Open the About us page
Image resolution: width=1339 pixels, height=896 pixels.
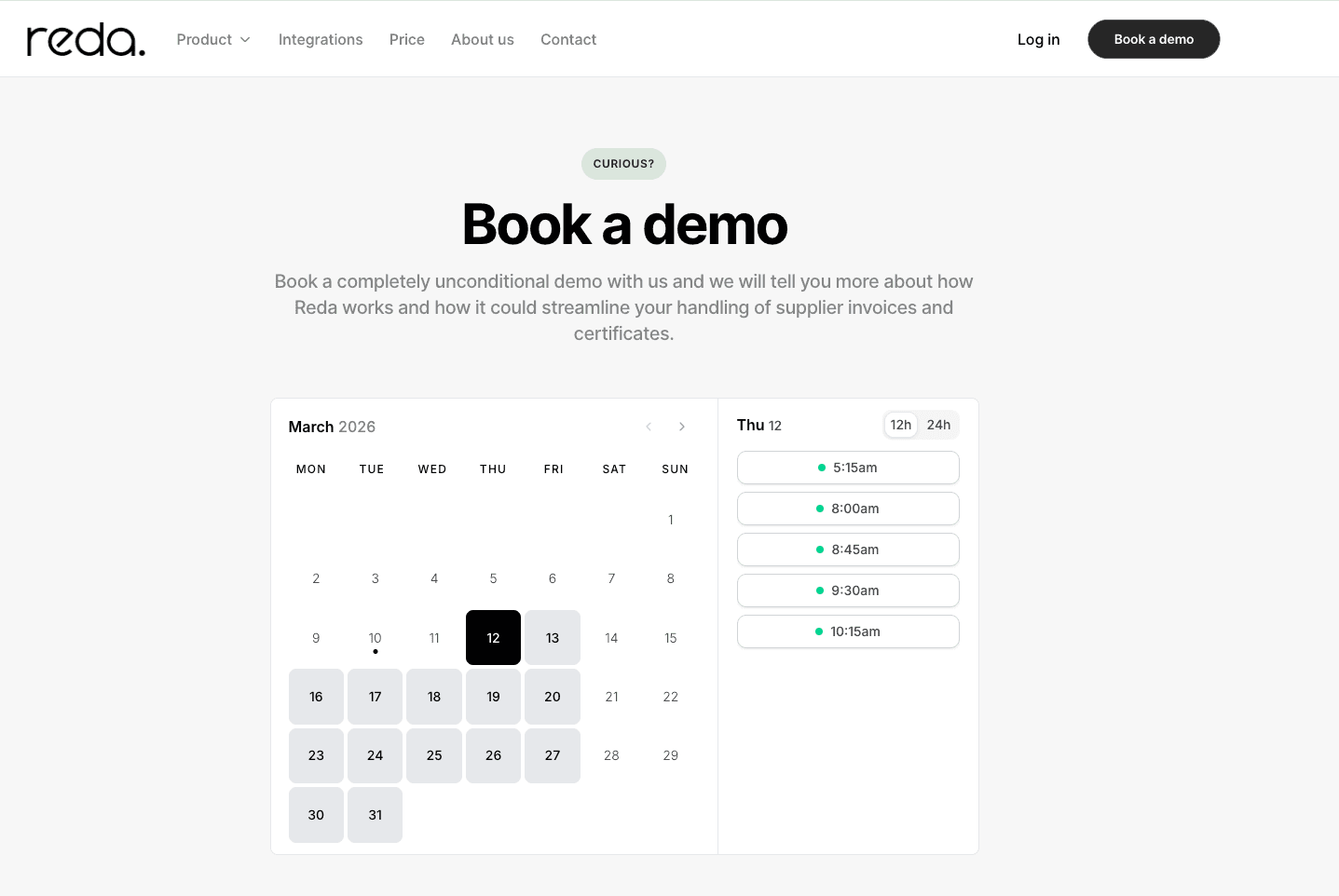(x=483, y=39)
